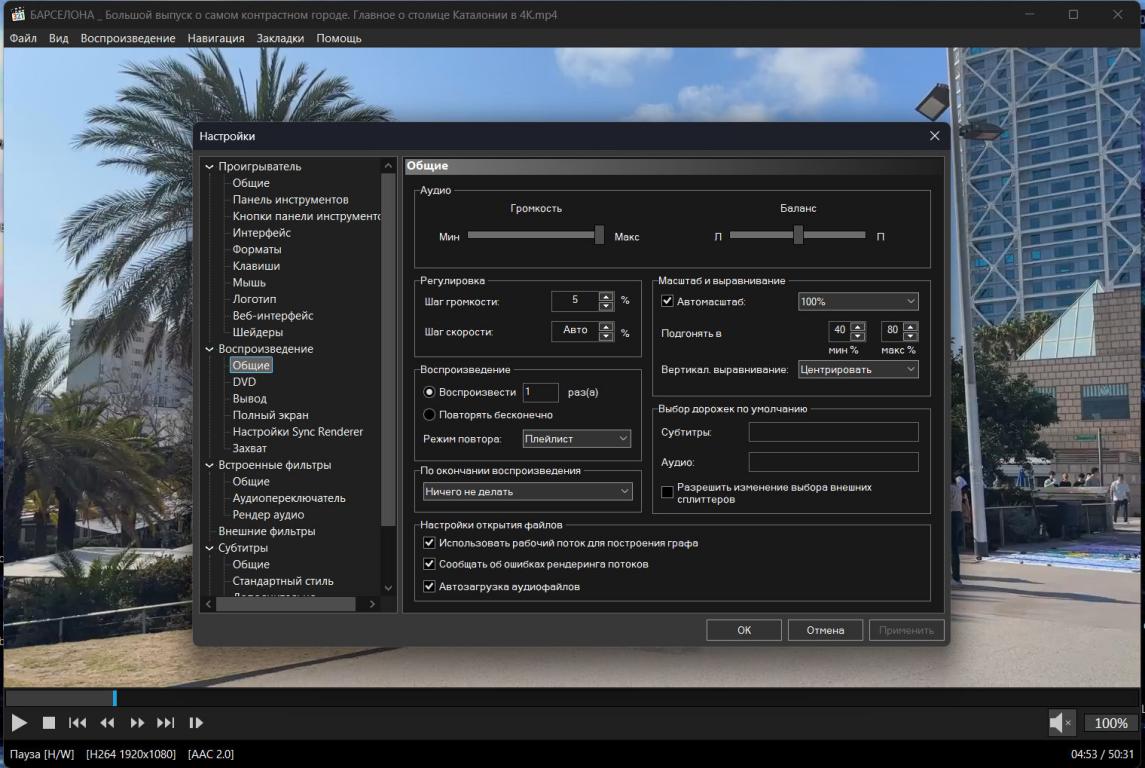Click the Субтитры text input field
Image resolution: width=1145 pixels, height=768 pixels.
point(833,432)
